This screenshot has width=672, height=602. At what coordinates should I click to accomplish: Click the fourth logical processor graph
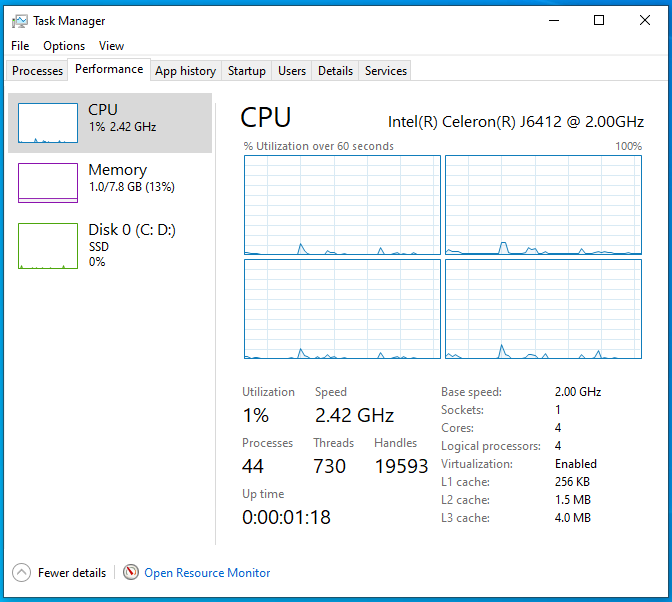(543, 309)
